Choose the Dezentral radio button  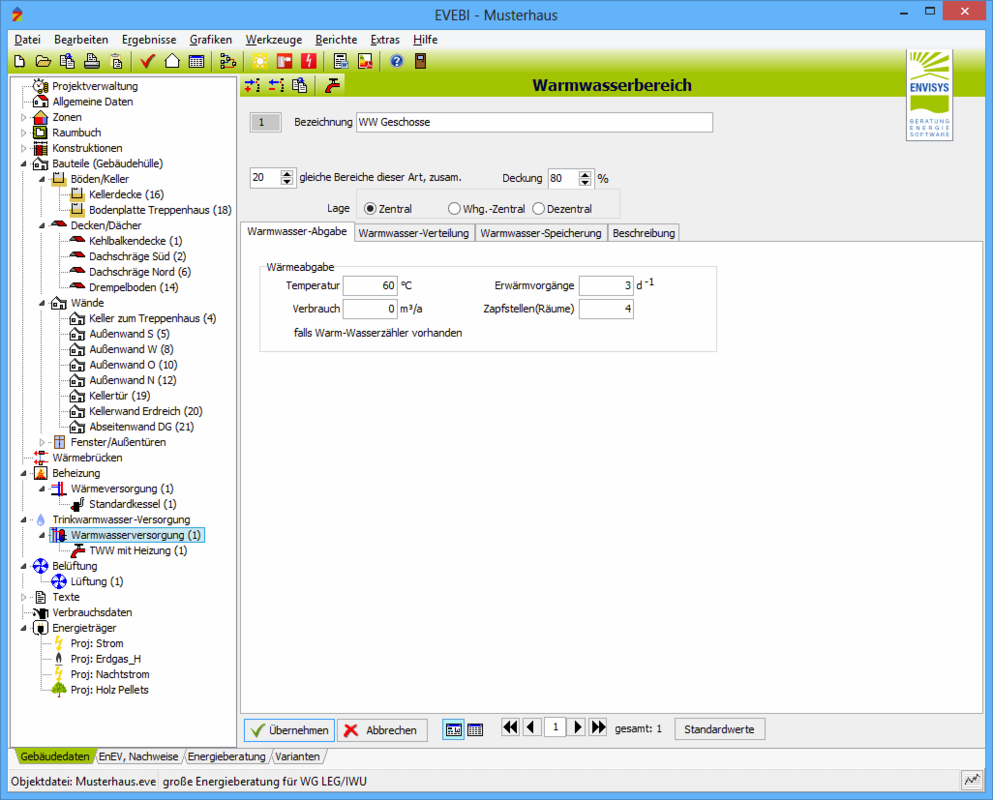pyautogui.click(x=539, y=209)
